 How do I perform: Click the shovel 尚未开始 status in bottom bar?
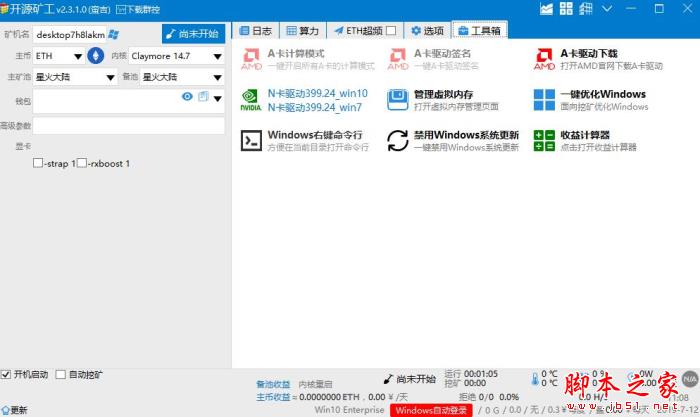coord(409,379)
